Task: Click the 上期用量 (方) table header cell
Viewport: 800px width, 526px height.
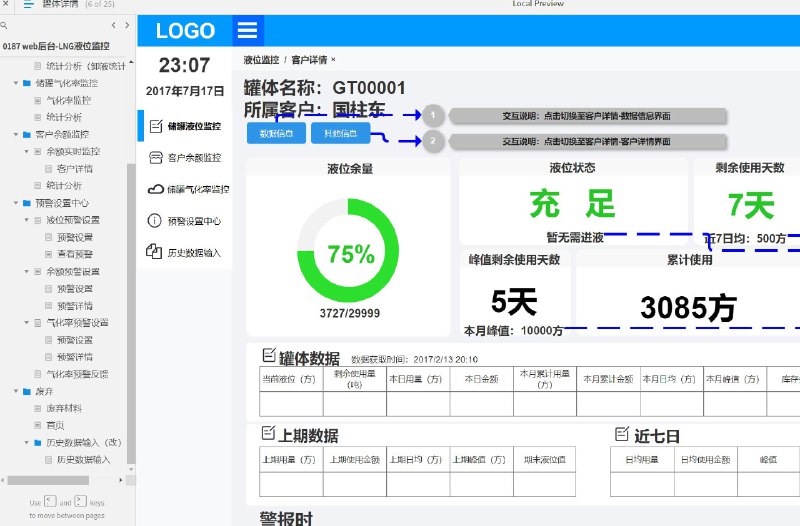Action: pyautogui.click(x=291, y=460)
